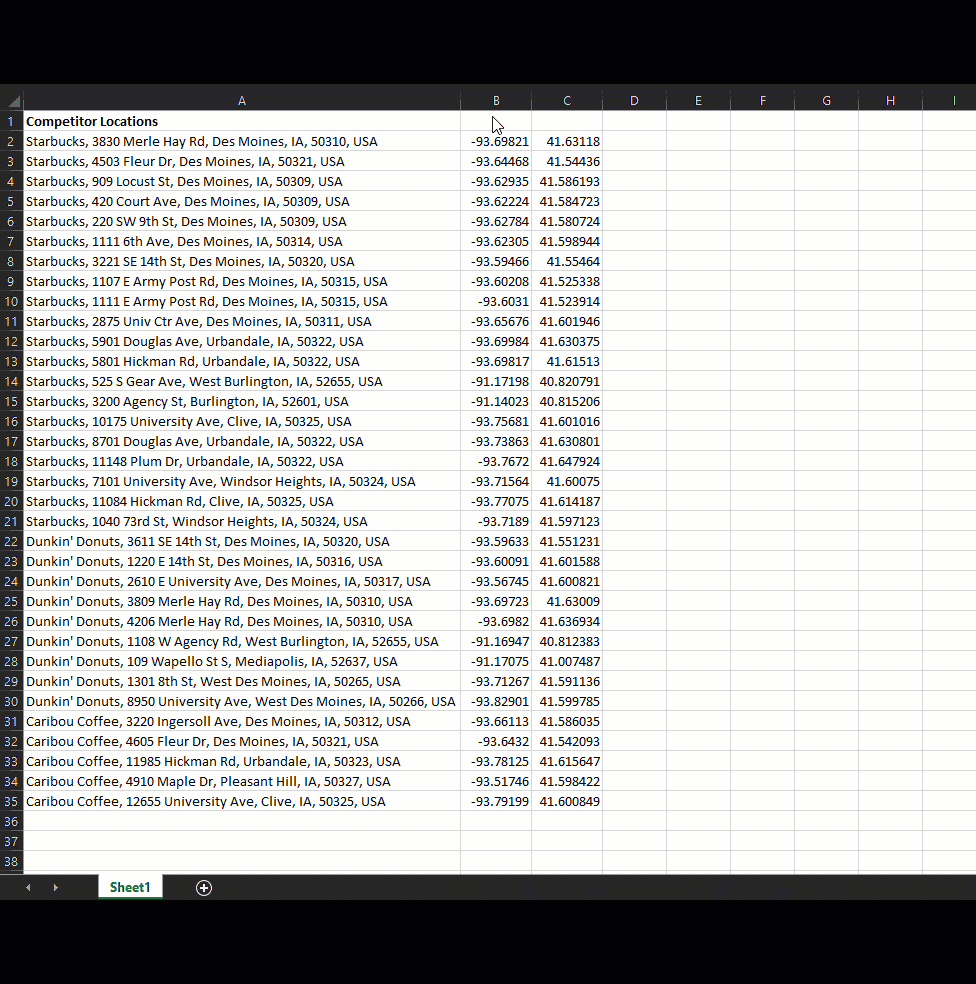Click latitude value 41.007487

(x=567, y=661)
